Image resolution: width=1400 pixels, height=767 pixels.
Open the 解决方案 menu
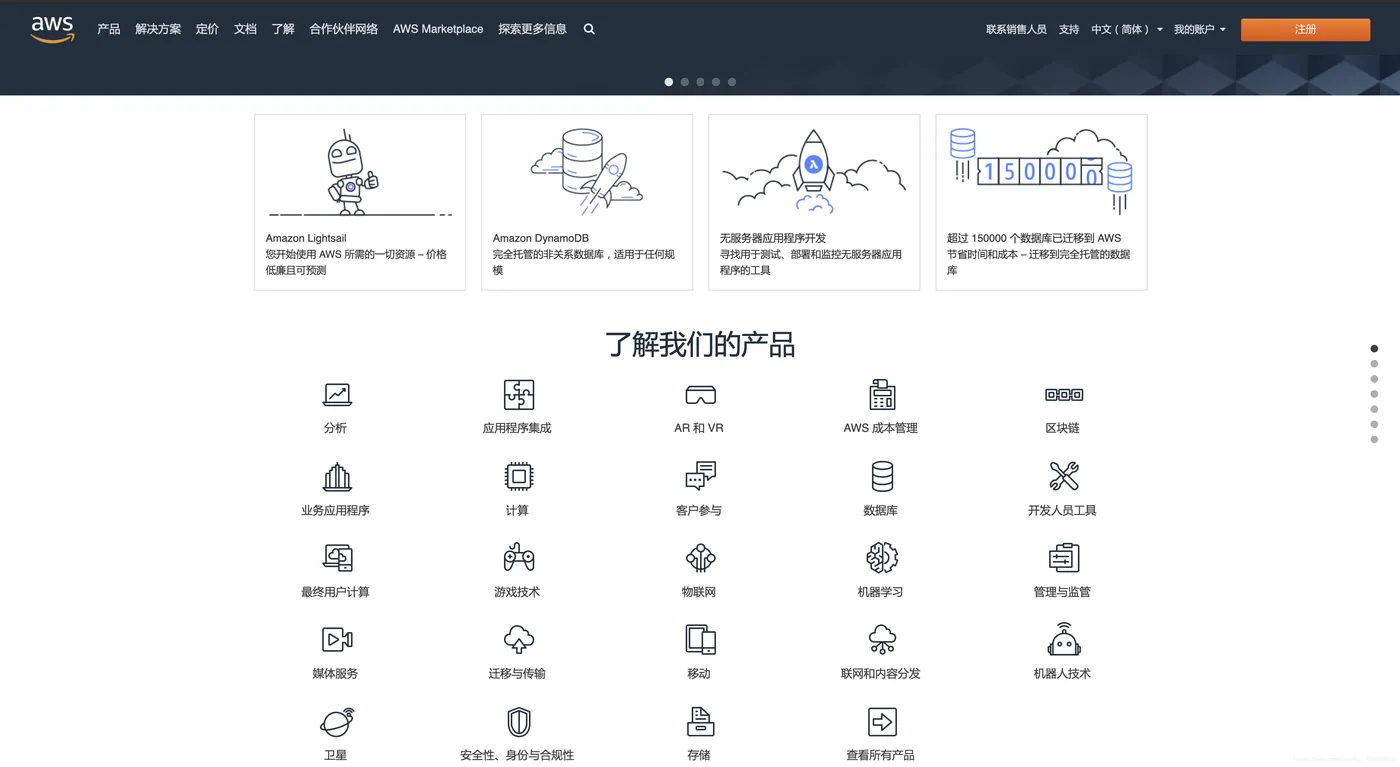click(158, 29)
